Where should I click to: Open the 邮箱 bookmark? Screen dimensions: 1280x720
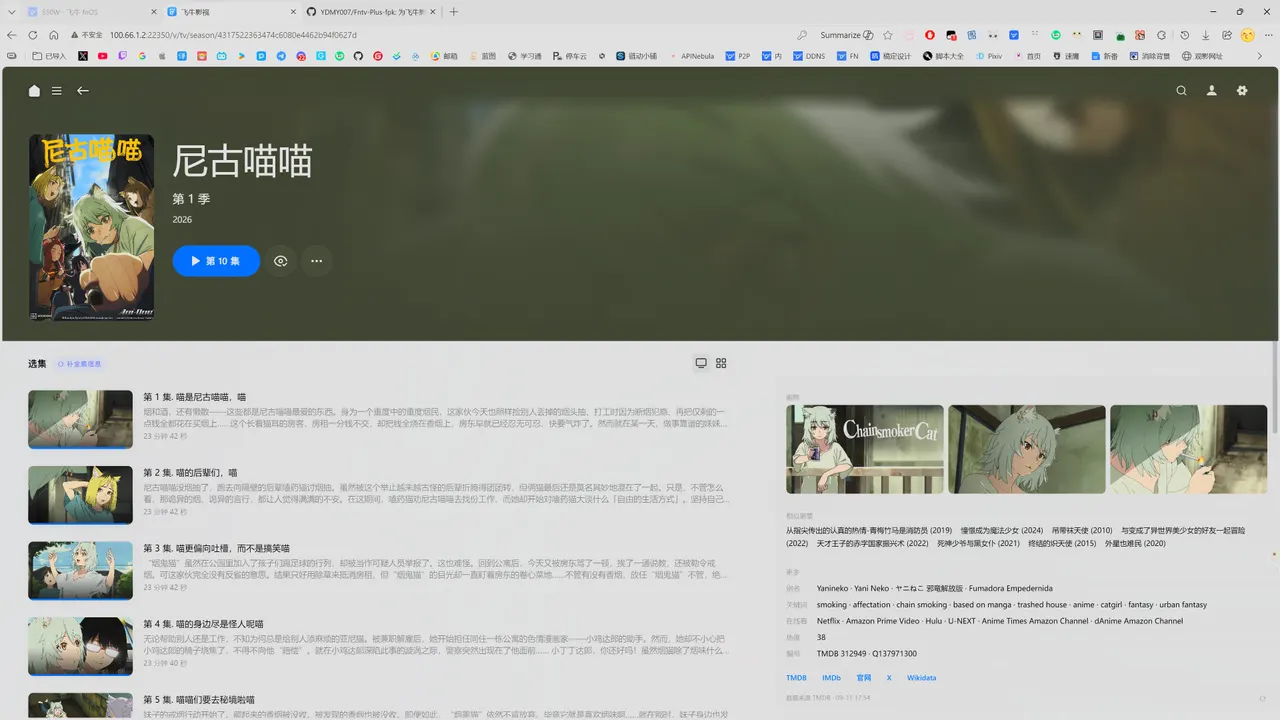(445, 56)
